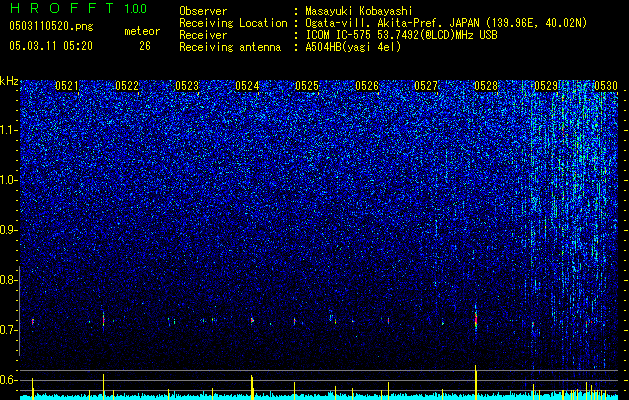
Task: Click the 0526 time marker
Action: click(367, 86)
